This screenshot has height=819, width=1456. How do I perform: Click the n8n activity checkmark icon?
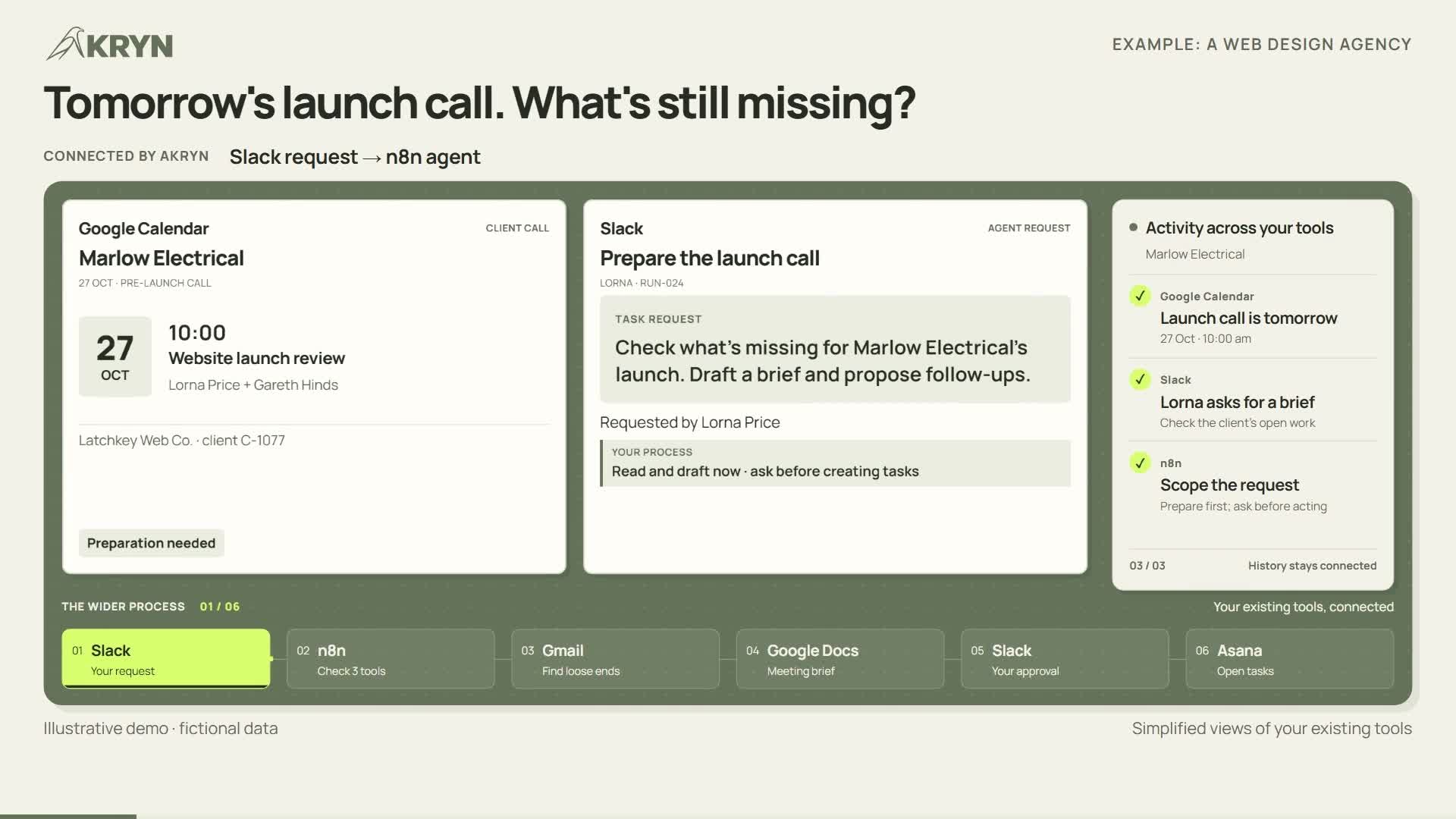(1140, 463)
